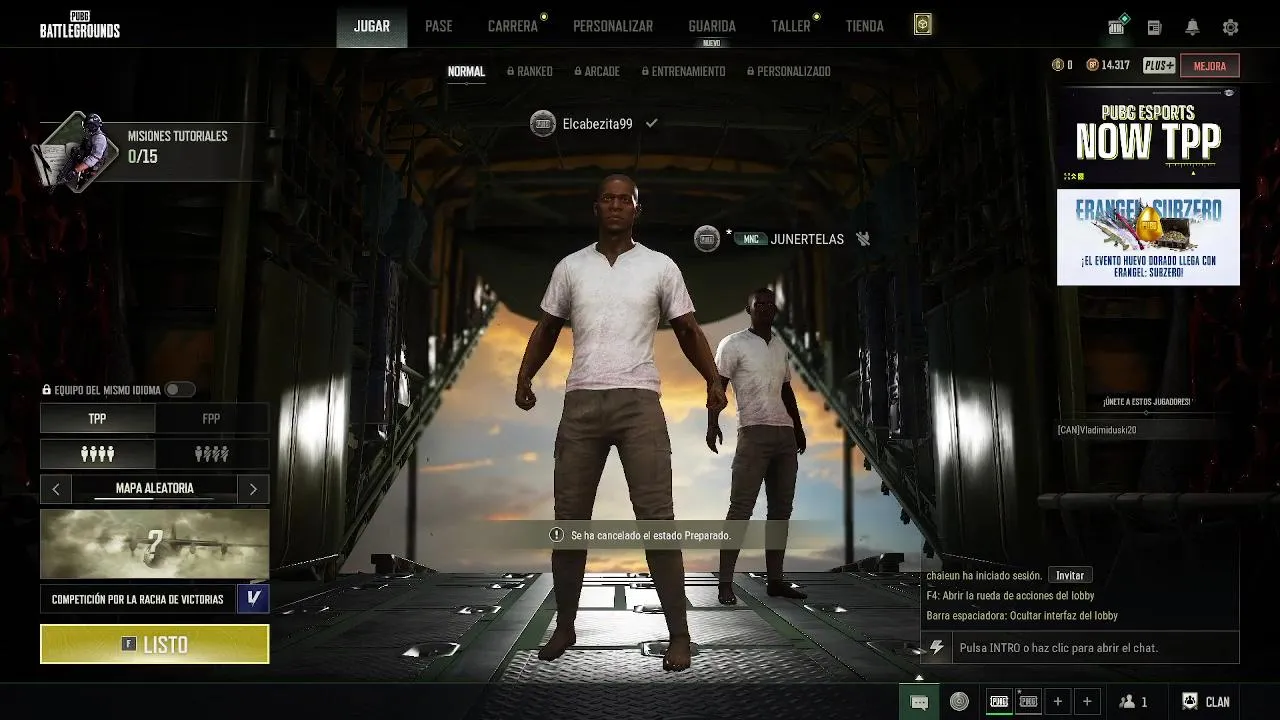Click the random map preview thumbnail

(155, 544)
